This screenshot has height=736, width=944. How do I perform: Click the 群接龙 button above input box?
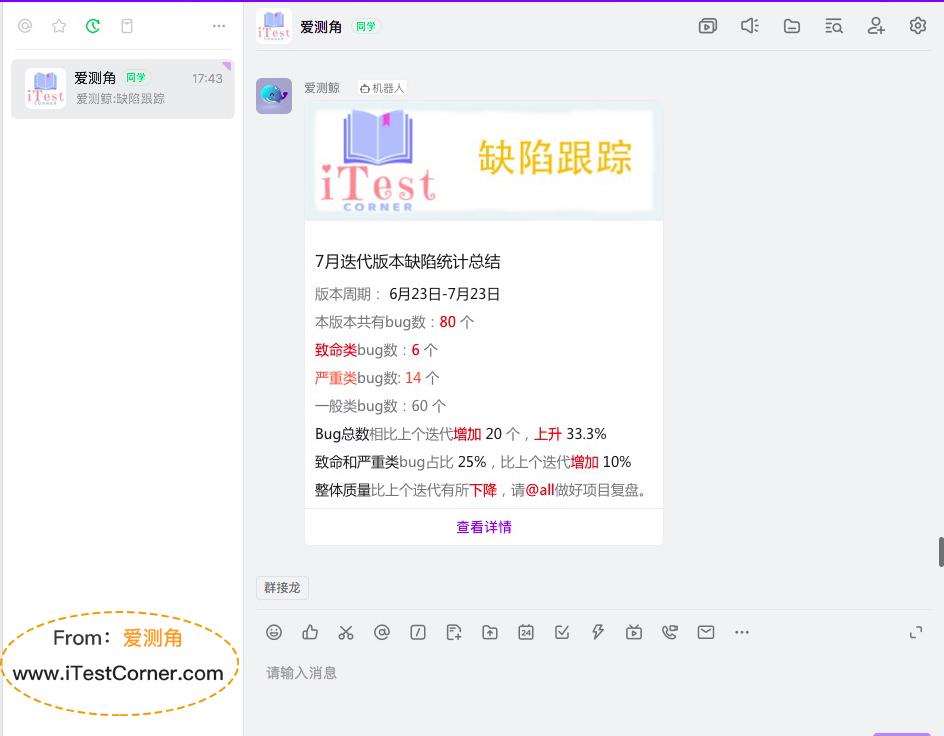281,588
